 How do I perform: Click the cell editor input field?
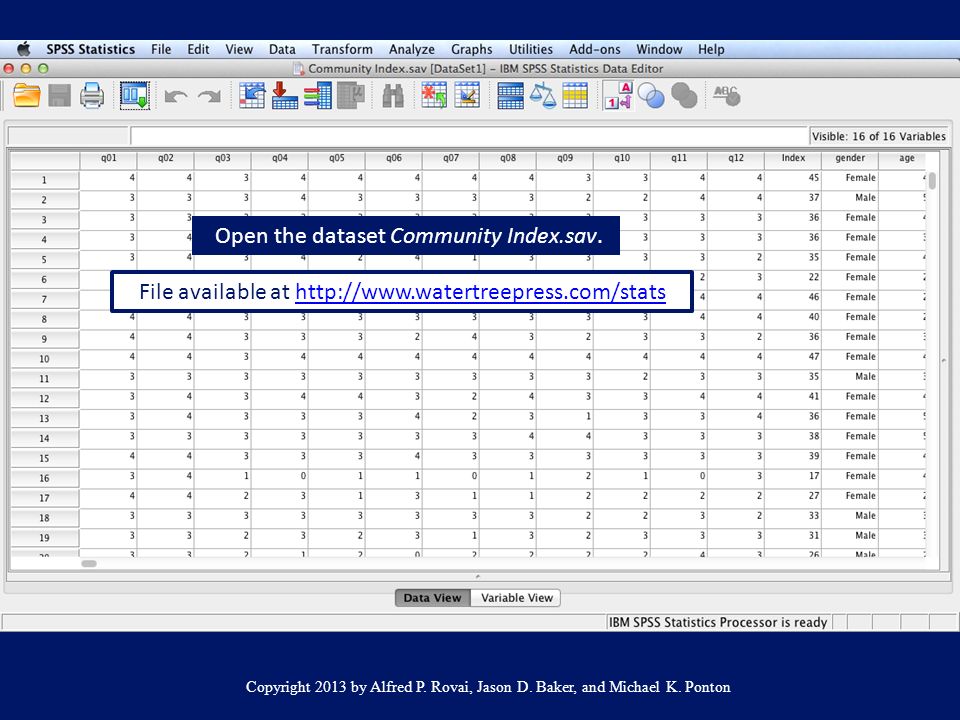click(x=469, y=136)
